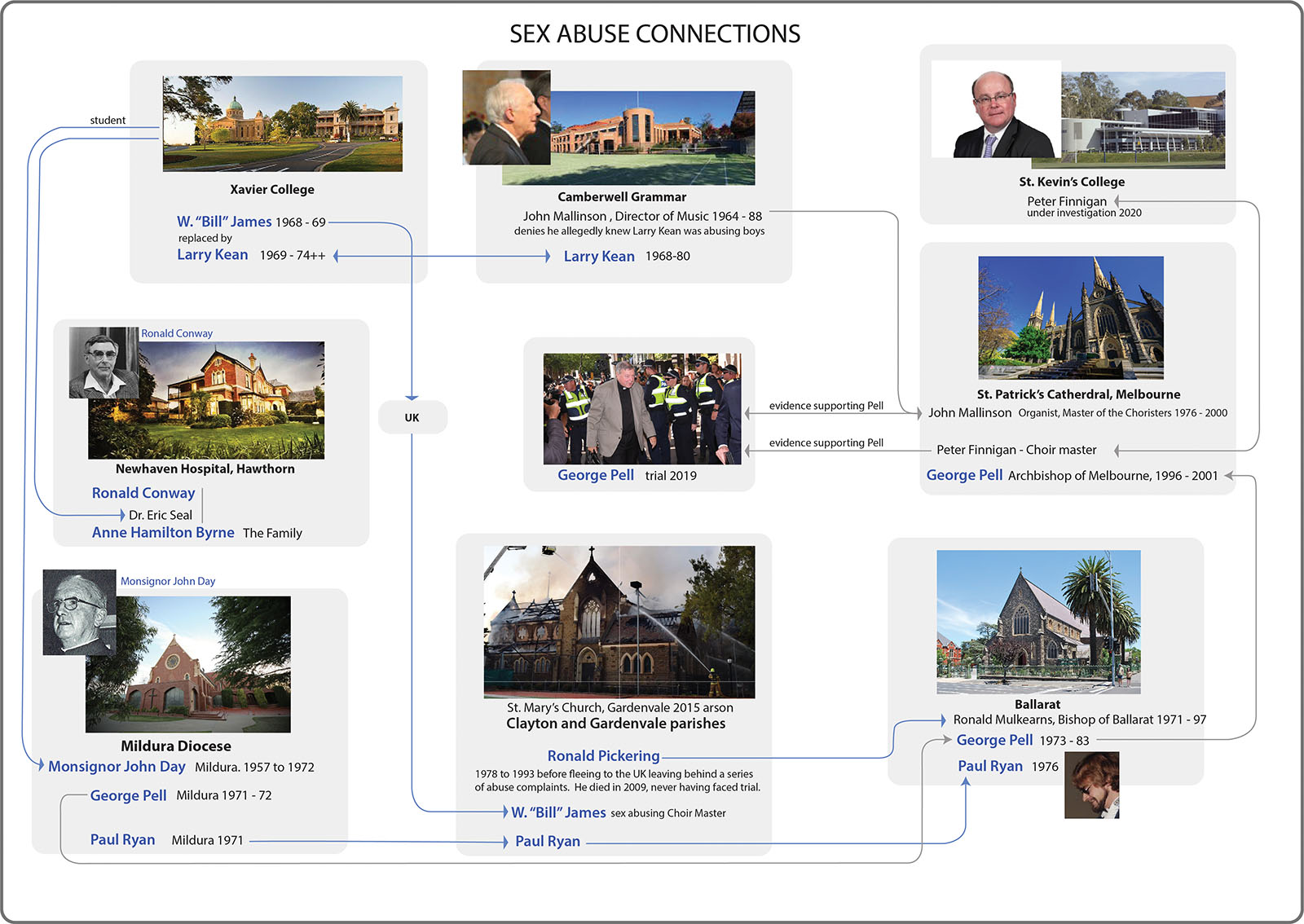The width and height of the screenshot is (1304, 924).
Task: Click the 'student' label near Xavier College
Action: [108, 120]
